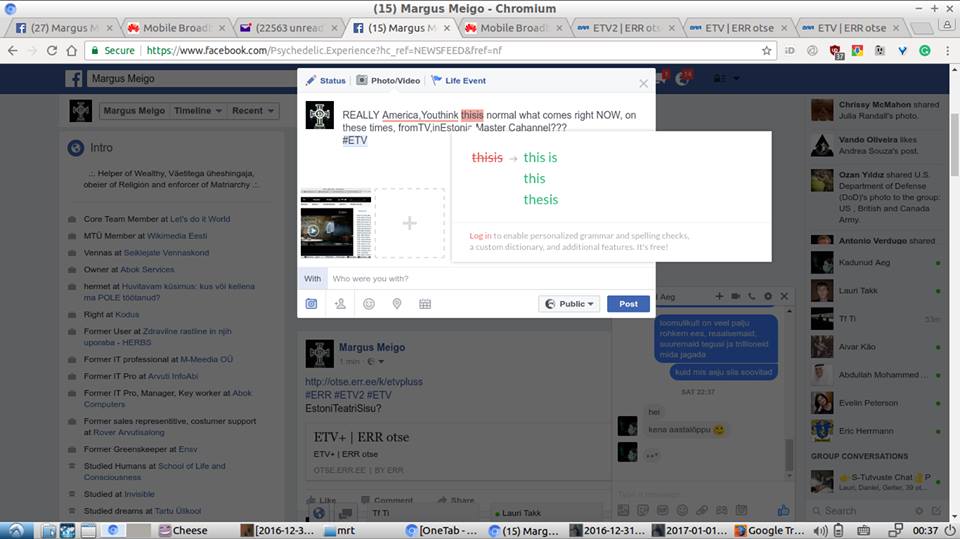Expand the Timeline dropdown
960x539 pixels.
[x=198, y=111]
